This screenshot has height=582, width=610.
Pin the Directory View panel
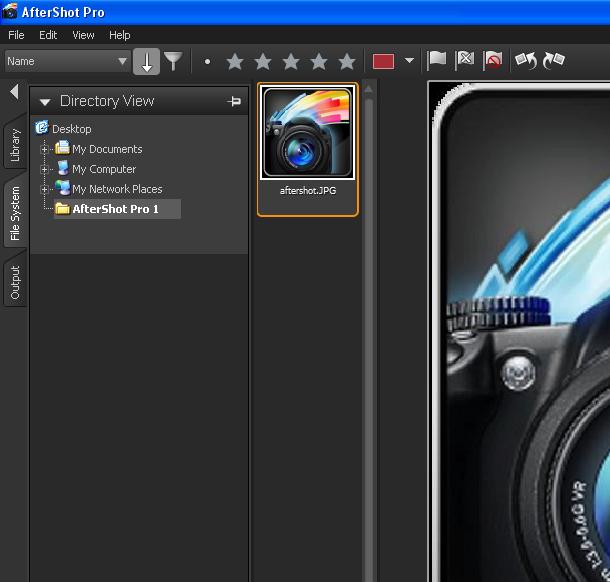pos(234,102)
